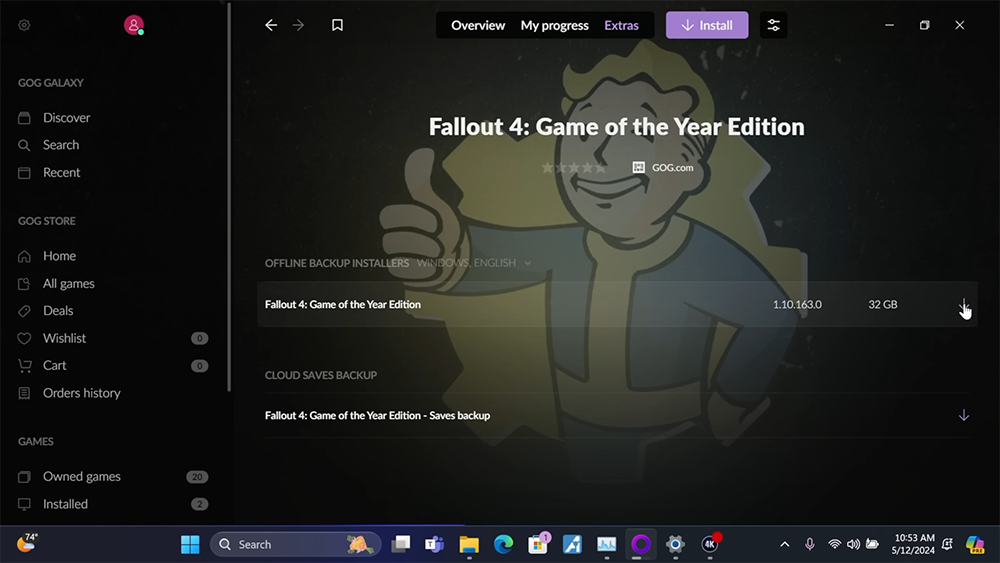This screenshot has width=1000, height=563.
Task: Open Discover in the sidebar
Action: [66, 118]
